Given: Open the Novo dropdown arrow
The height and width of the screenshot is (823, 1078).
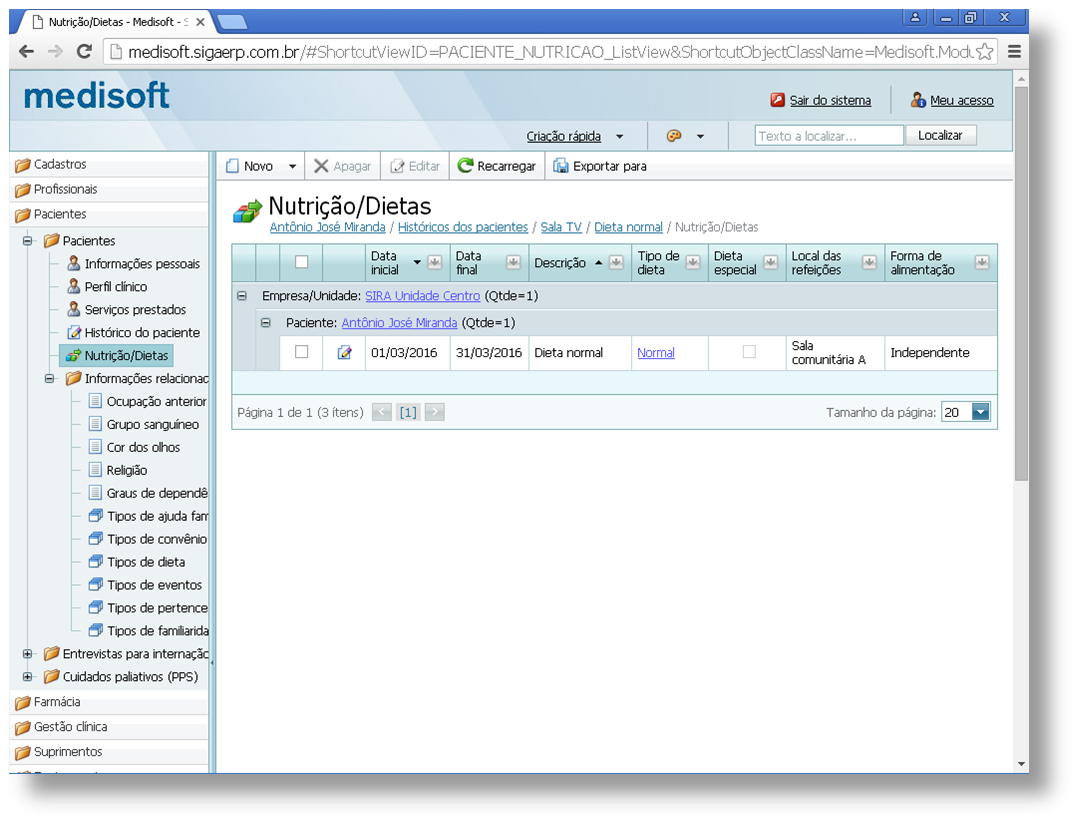Looking at the screenshot, I should coord(292,166).
